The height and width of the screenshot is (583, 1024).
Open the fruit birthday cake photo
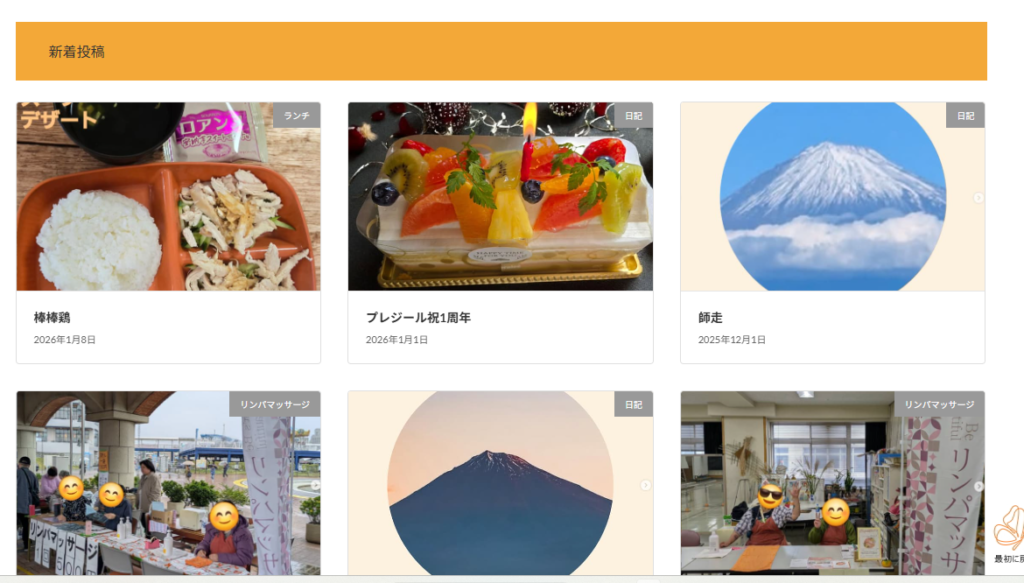click(500, 196)
